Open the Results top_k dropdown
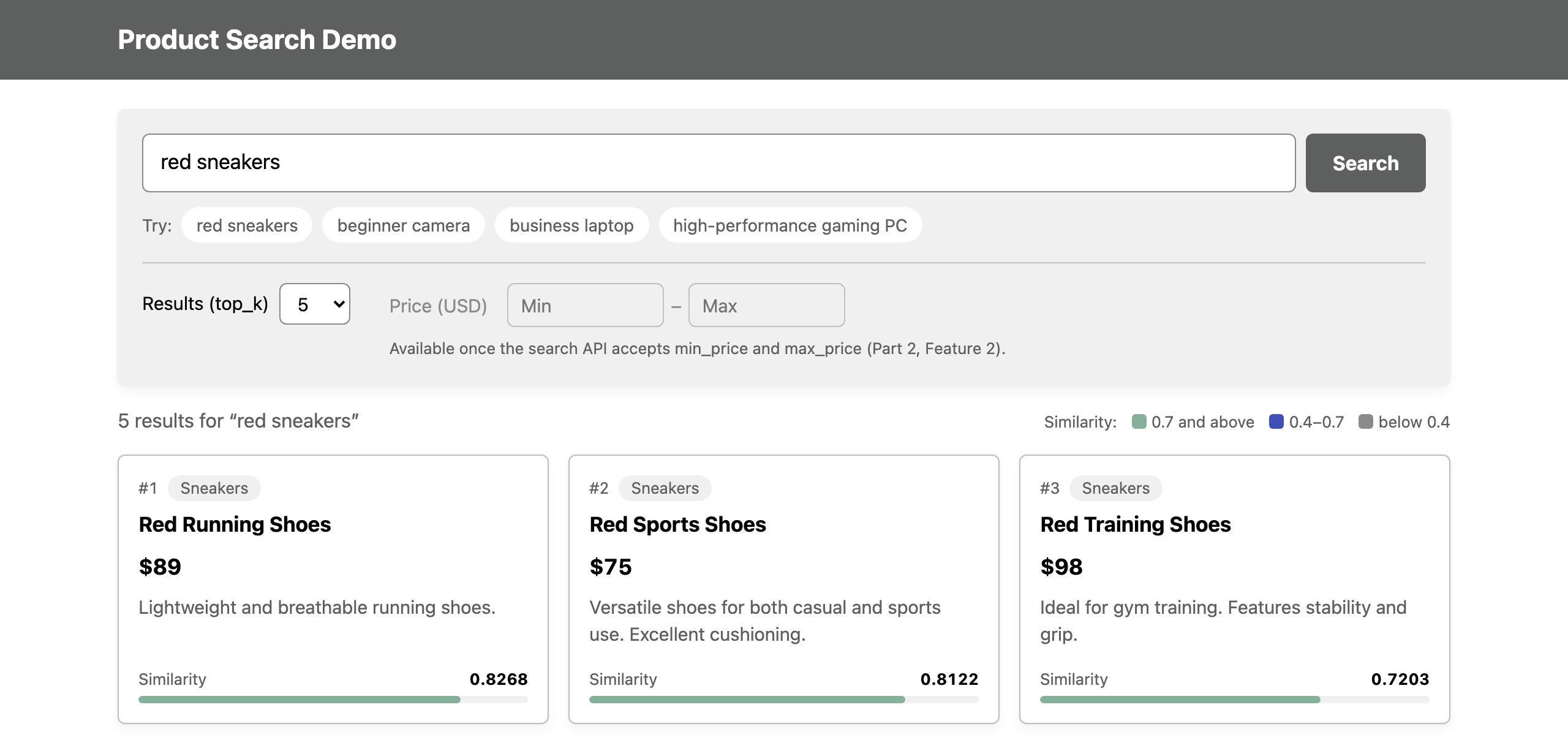 pyautogui.click(x=315, y=304)
